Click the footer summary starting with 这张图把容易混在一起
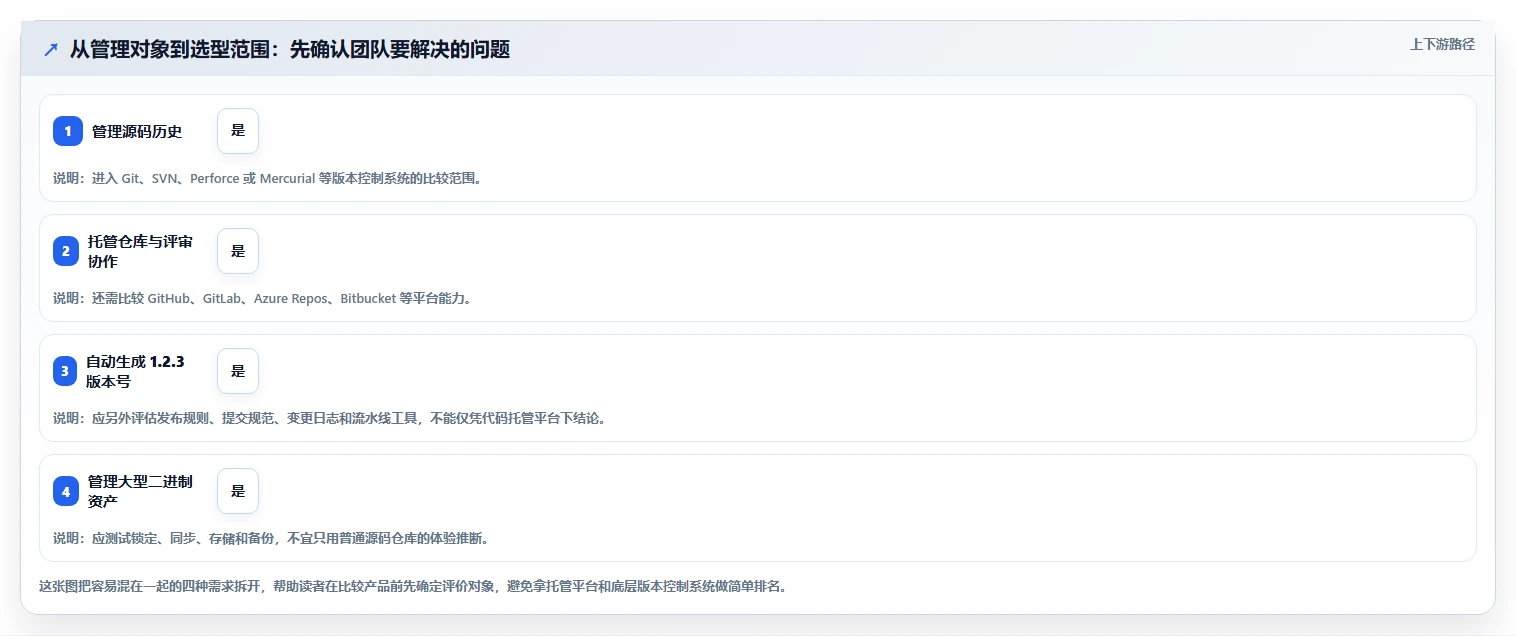The height and width of the screenshot is (636, 1516). coord(413,586)
